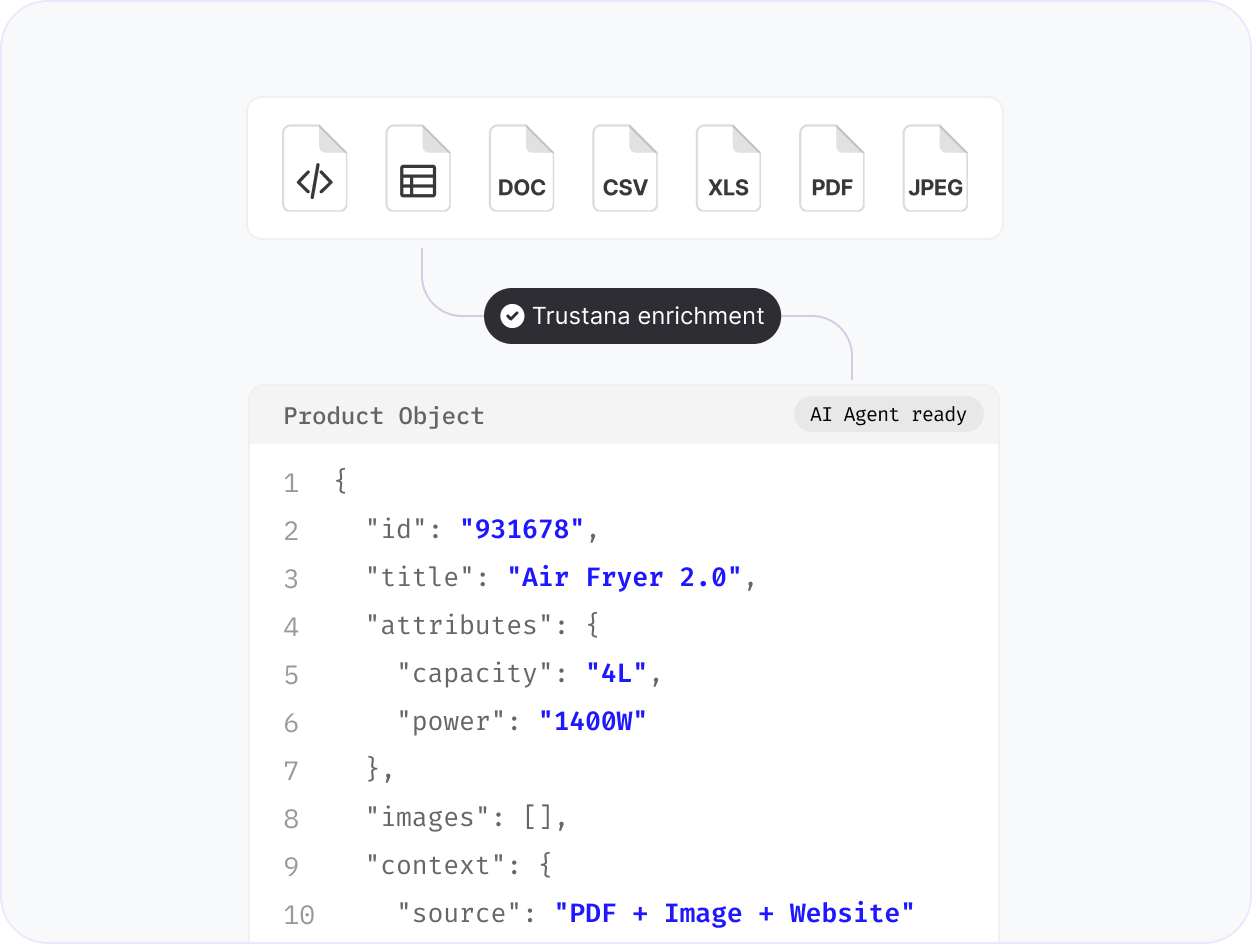Click line number 7
Screen dimensions: 1252x944
291,771
